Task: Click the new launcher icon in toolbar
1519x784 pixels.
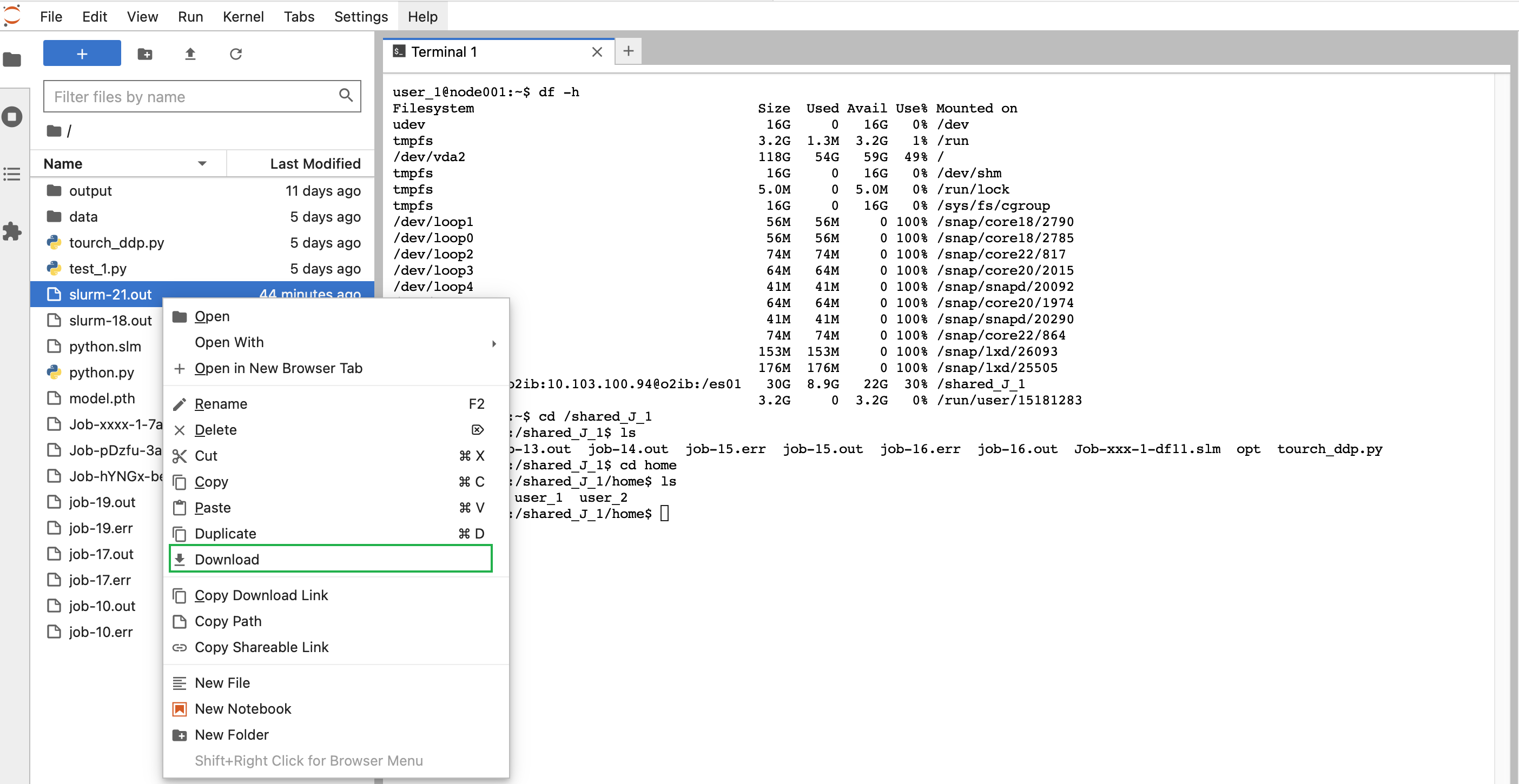Action: click(82, 54)
